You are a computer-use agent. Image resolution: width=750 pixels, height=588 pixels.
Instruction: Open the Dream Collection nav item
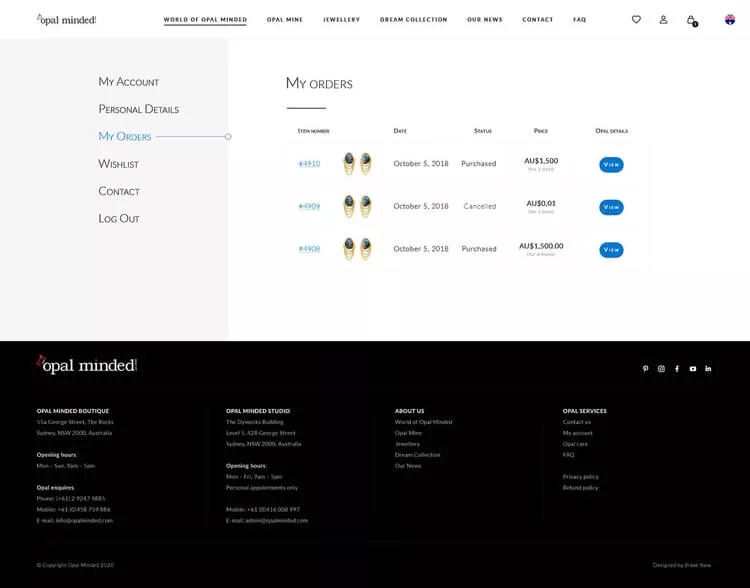413,20
